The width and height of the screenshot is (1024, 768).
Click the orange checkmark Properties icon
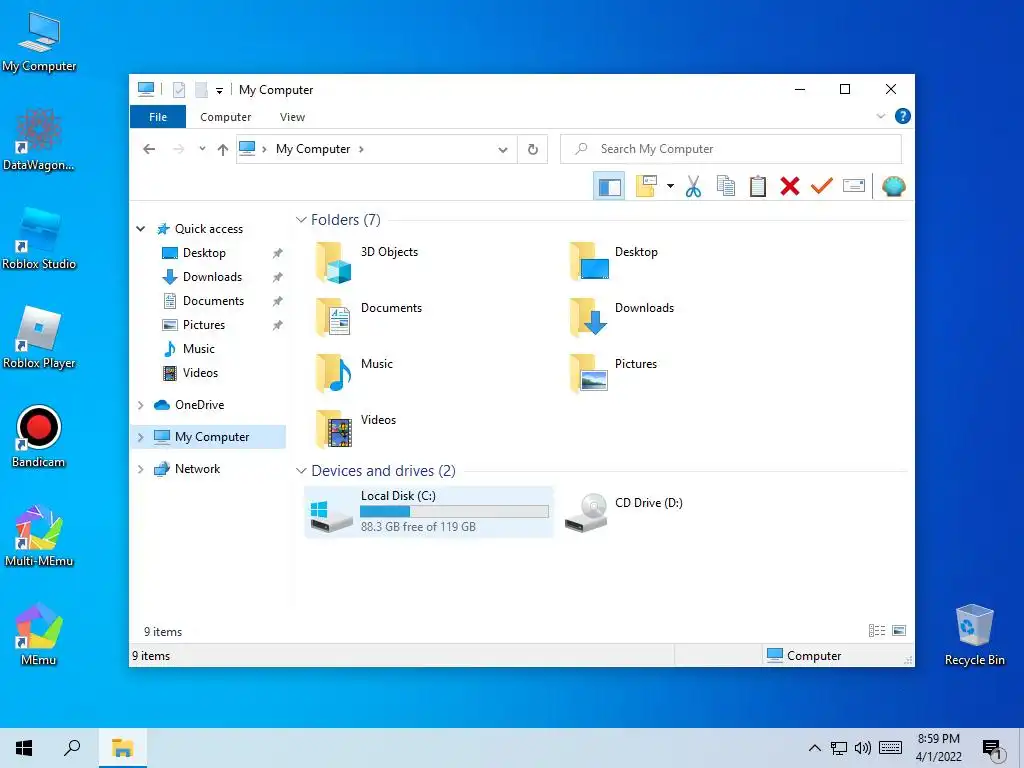click(822, 187)
